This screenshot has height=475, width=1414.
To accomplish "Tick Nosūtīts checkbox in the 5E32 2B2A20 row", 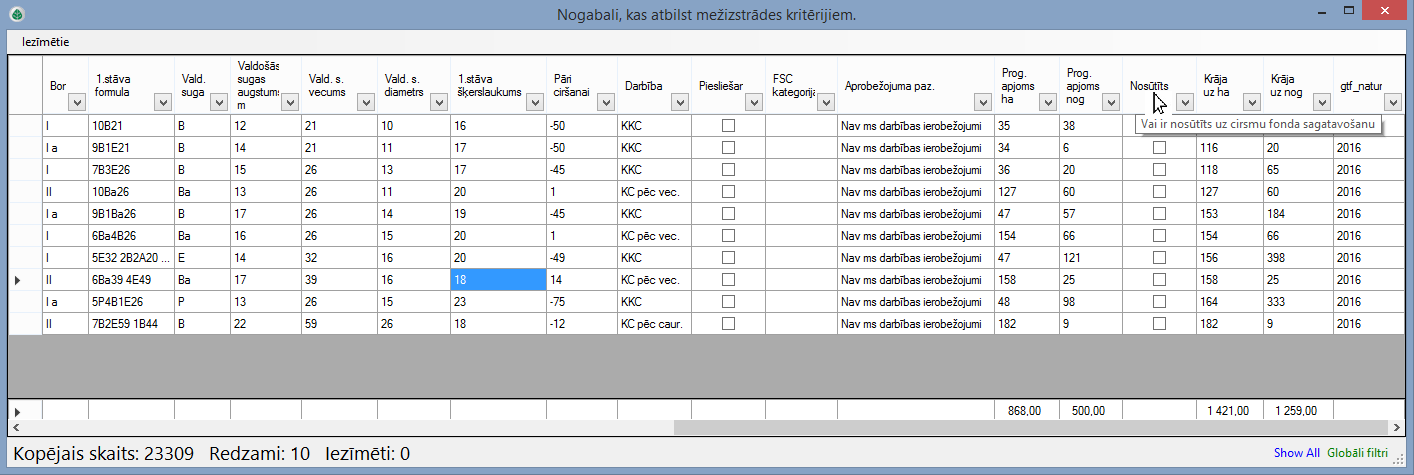I will pyautogui.click(x=1159, y=258).
